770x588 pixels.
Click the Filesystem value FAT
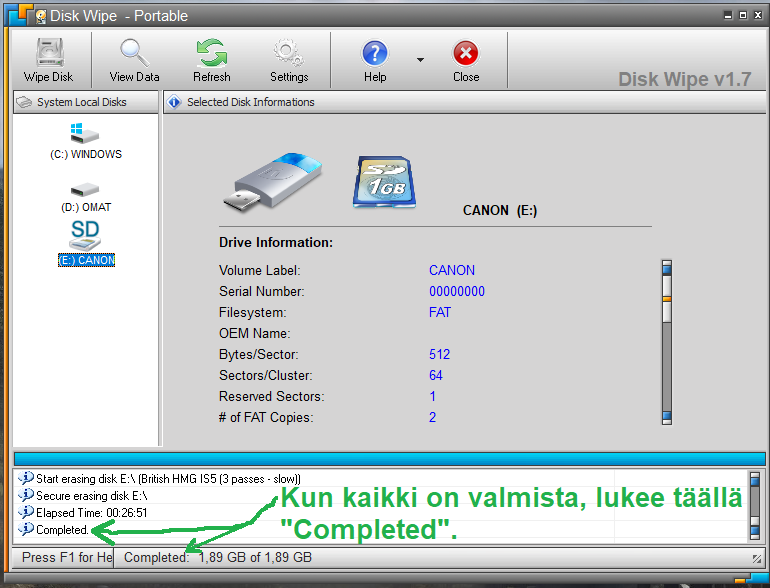point(440,312)
